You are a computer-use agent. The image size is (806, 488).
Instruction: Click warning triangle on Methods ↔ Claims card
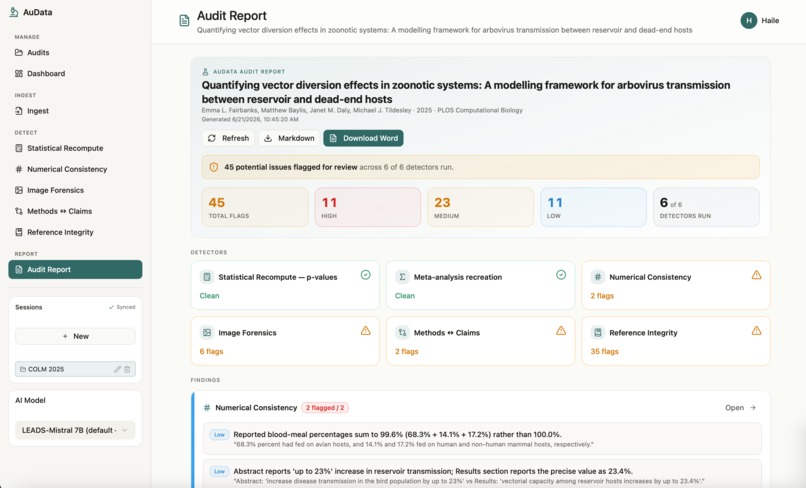click(561, 331)
